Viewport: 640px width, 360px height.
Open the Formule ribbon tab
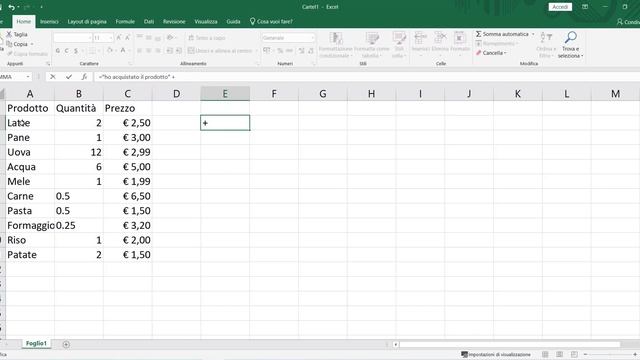coord(125,22)
